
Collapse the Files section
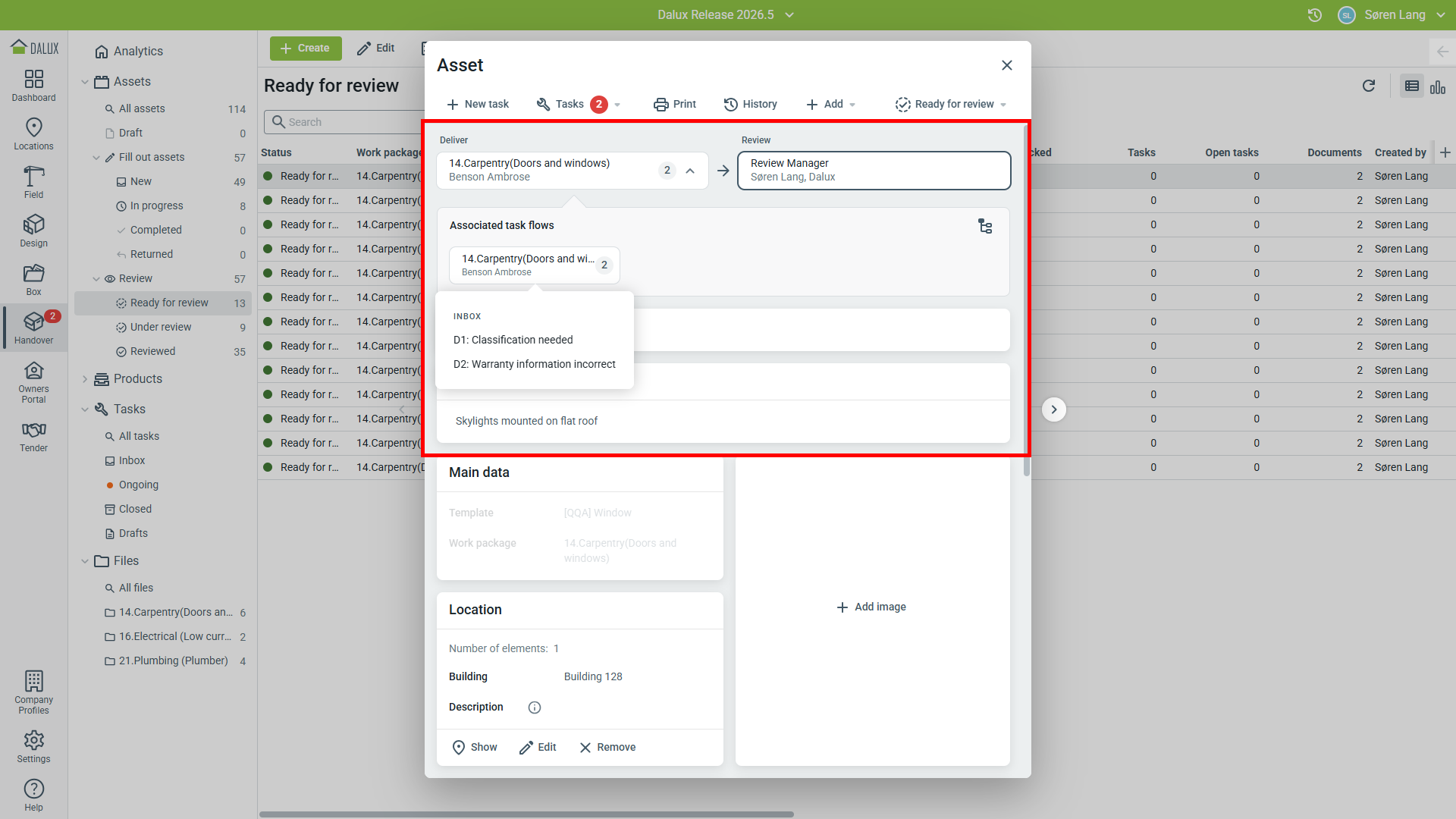(85, 561)
